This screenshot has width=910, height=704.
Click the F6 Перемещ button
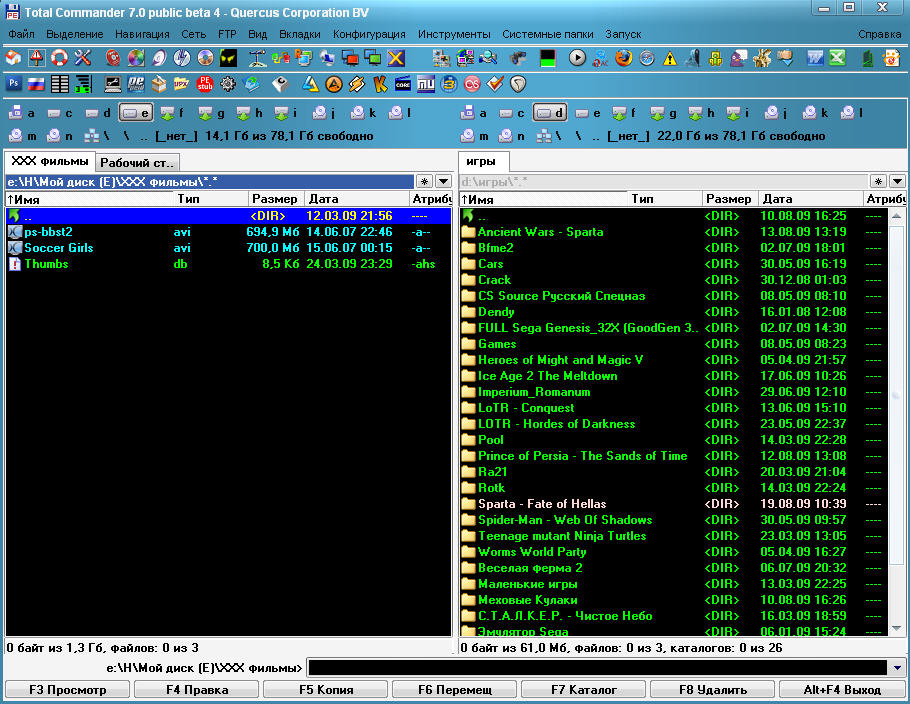click(x=455, y=689)
